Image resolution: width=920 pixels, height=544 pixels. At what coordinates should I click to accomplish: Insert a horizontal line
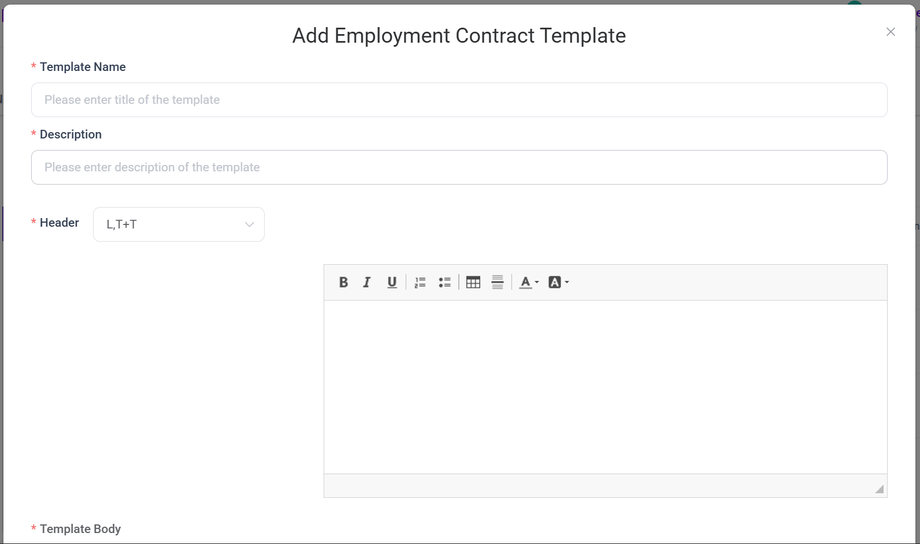click(x=498, y=283)
